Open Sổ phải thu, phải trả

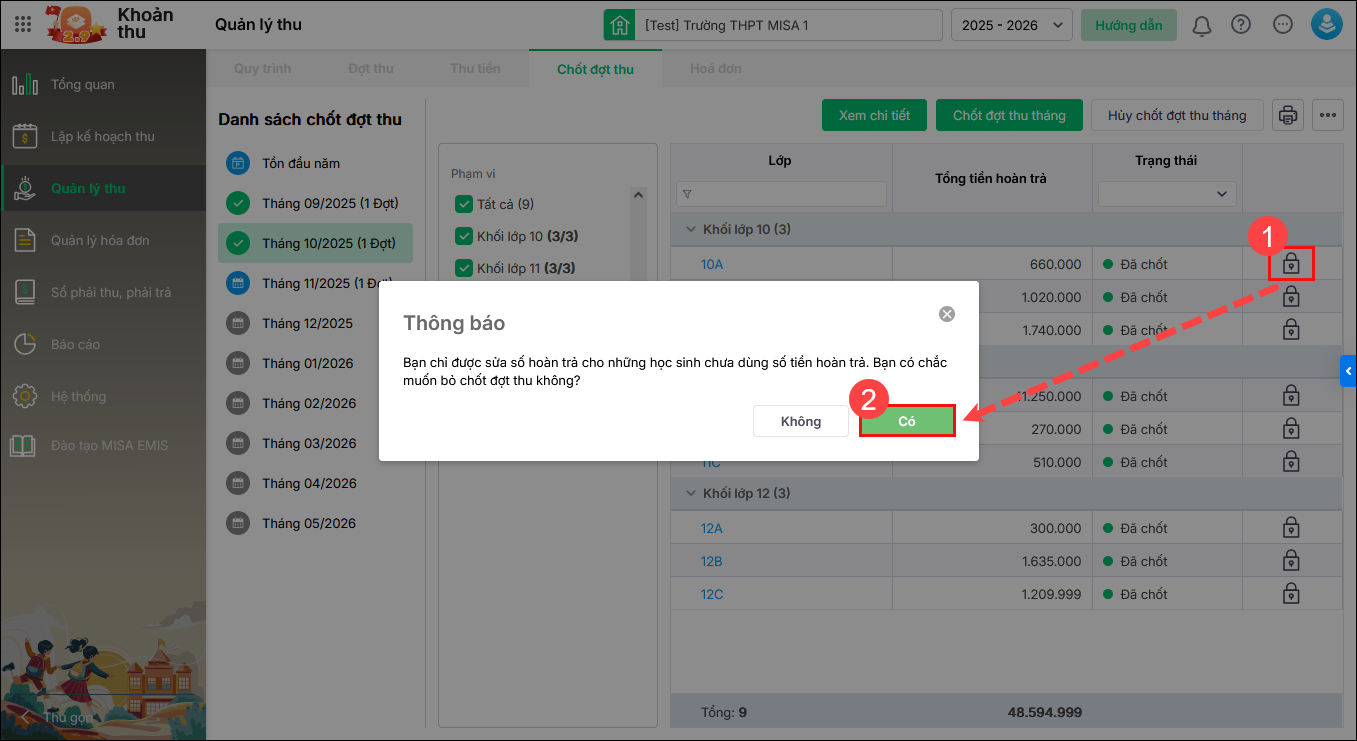(x=103, y=292)
